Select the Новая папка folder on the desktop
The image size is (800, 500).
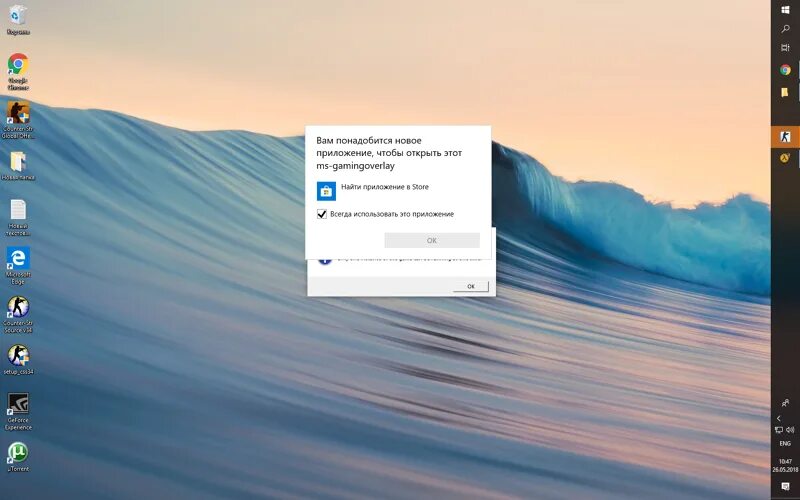(x=18, y=165)
